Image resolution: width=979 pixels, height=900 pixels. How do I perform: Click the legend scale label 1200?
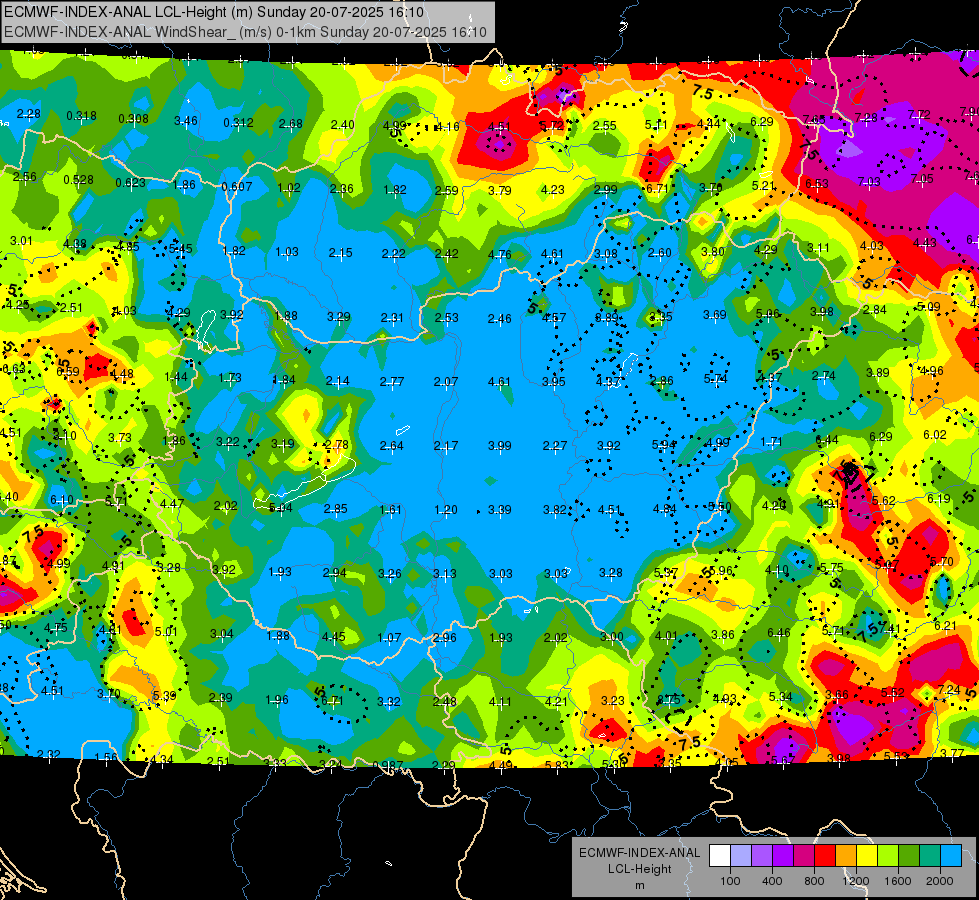pyautogui.click(x=855, y=881)
